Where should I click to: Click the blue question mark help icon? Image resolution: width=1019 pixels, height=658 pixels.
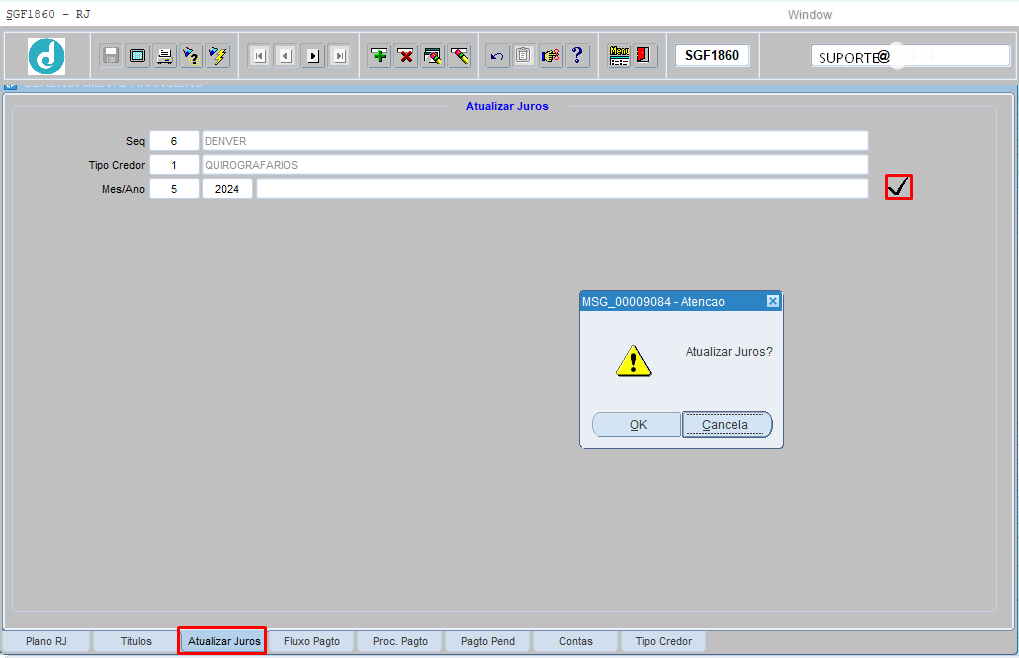(577, 56)
